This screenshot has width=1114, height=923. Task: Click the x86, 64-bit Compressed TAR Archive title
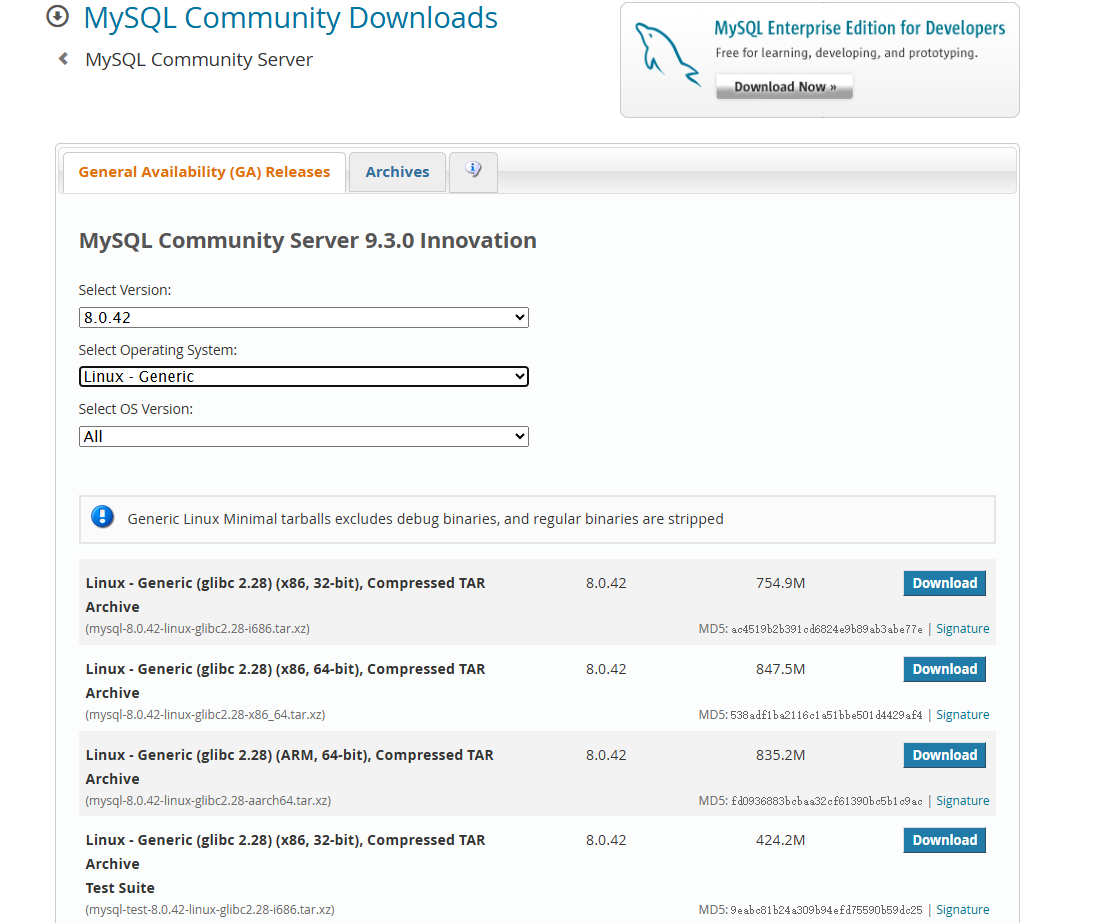coord(286,681)
